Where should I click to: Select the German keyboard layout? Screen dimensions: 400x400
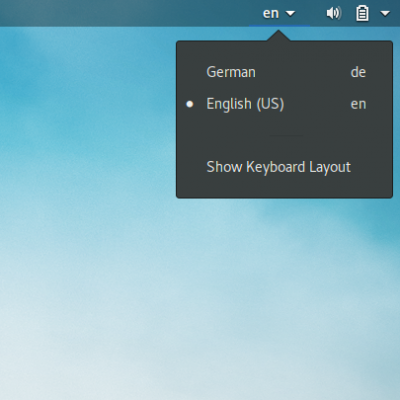tap(284, 72)
